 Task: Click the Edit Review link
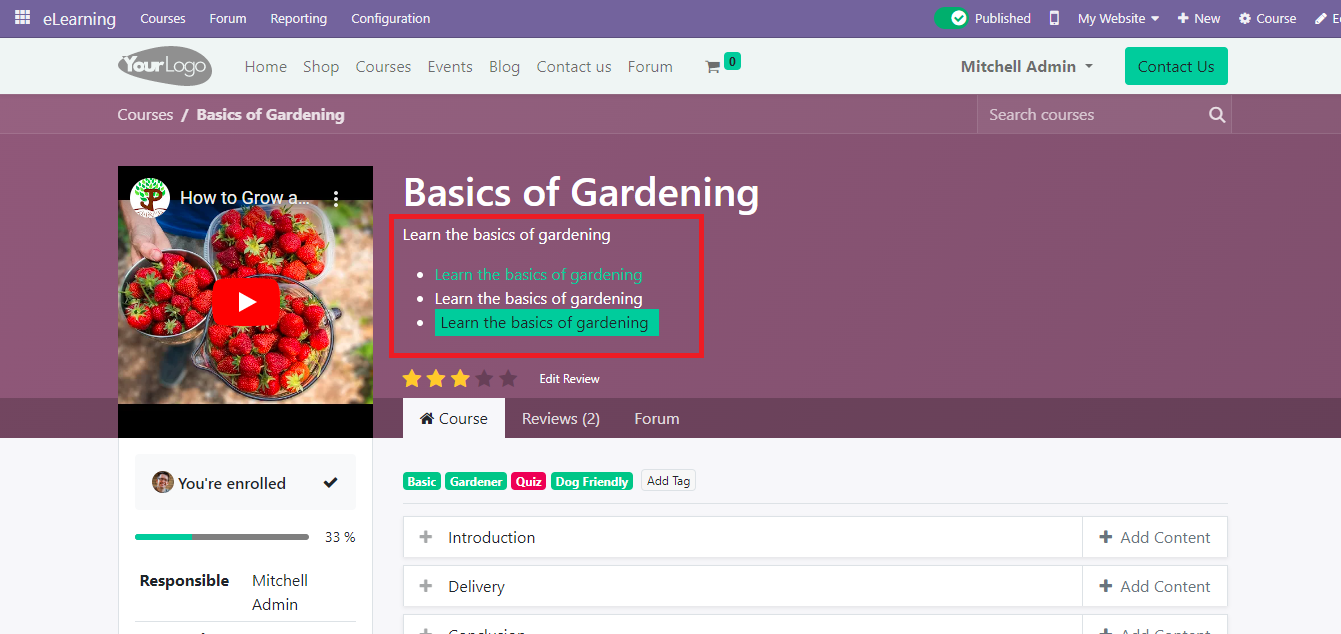coord(569,379)
